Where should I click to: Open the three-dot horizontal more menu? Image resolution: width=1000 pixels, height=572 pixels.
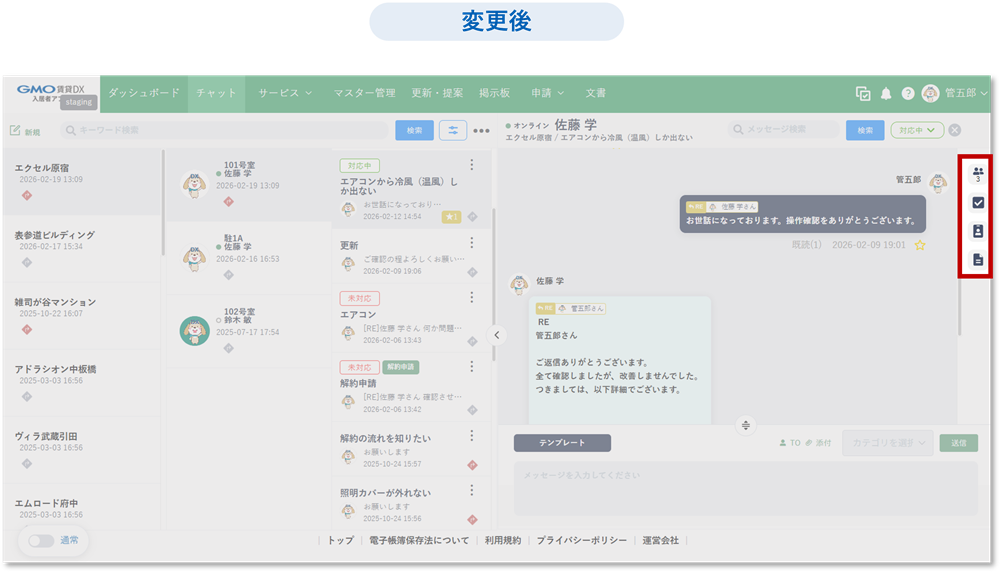coord(482,131)
